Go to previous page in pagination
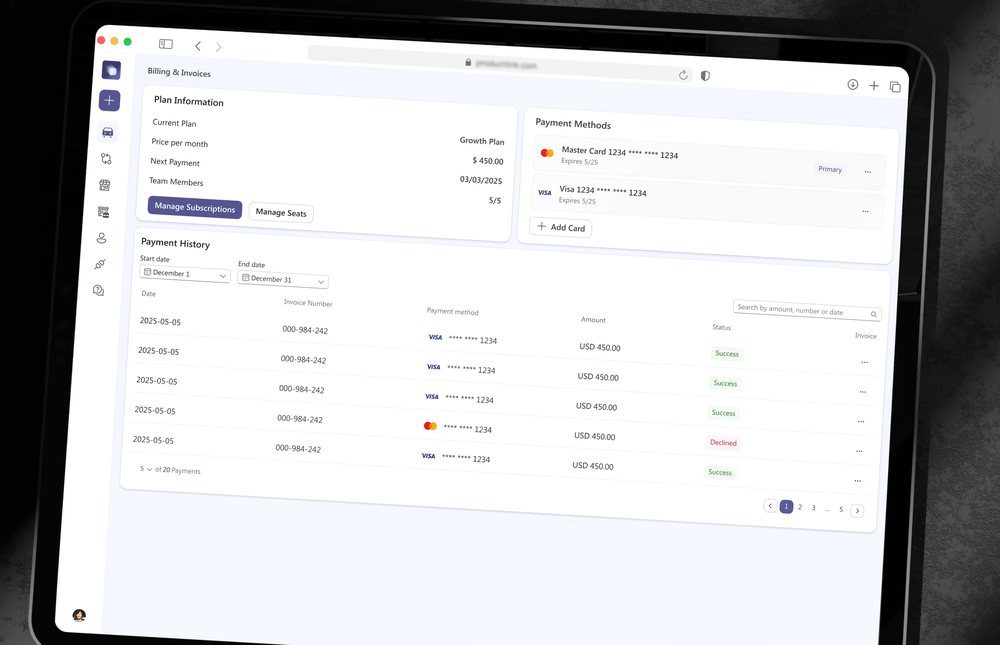Viewport: 1000px width, 645px height. tap(770, 505)
